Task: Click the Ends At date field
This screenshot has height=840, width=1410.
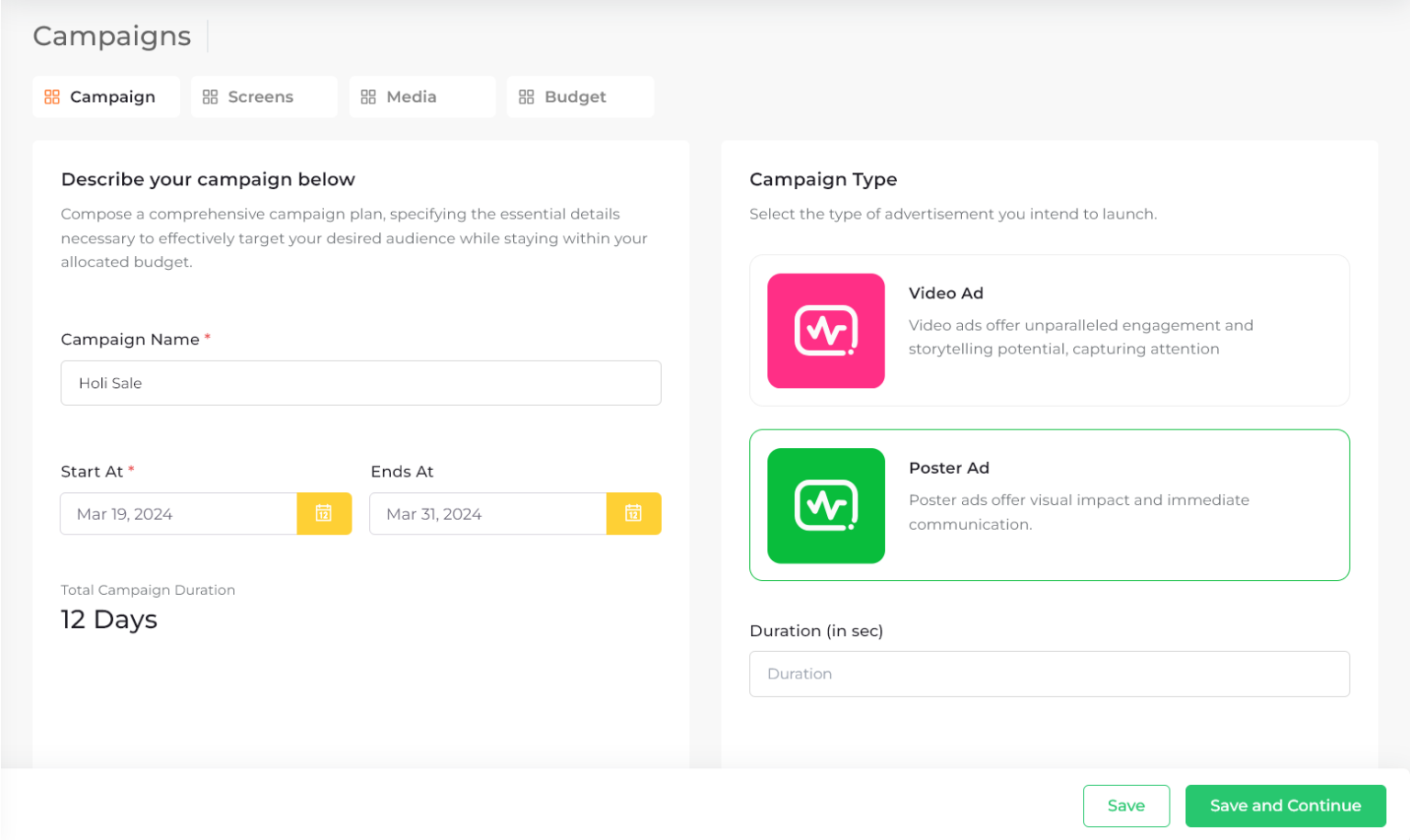Action: click(x=487, y=514)
